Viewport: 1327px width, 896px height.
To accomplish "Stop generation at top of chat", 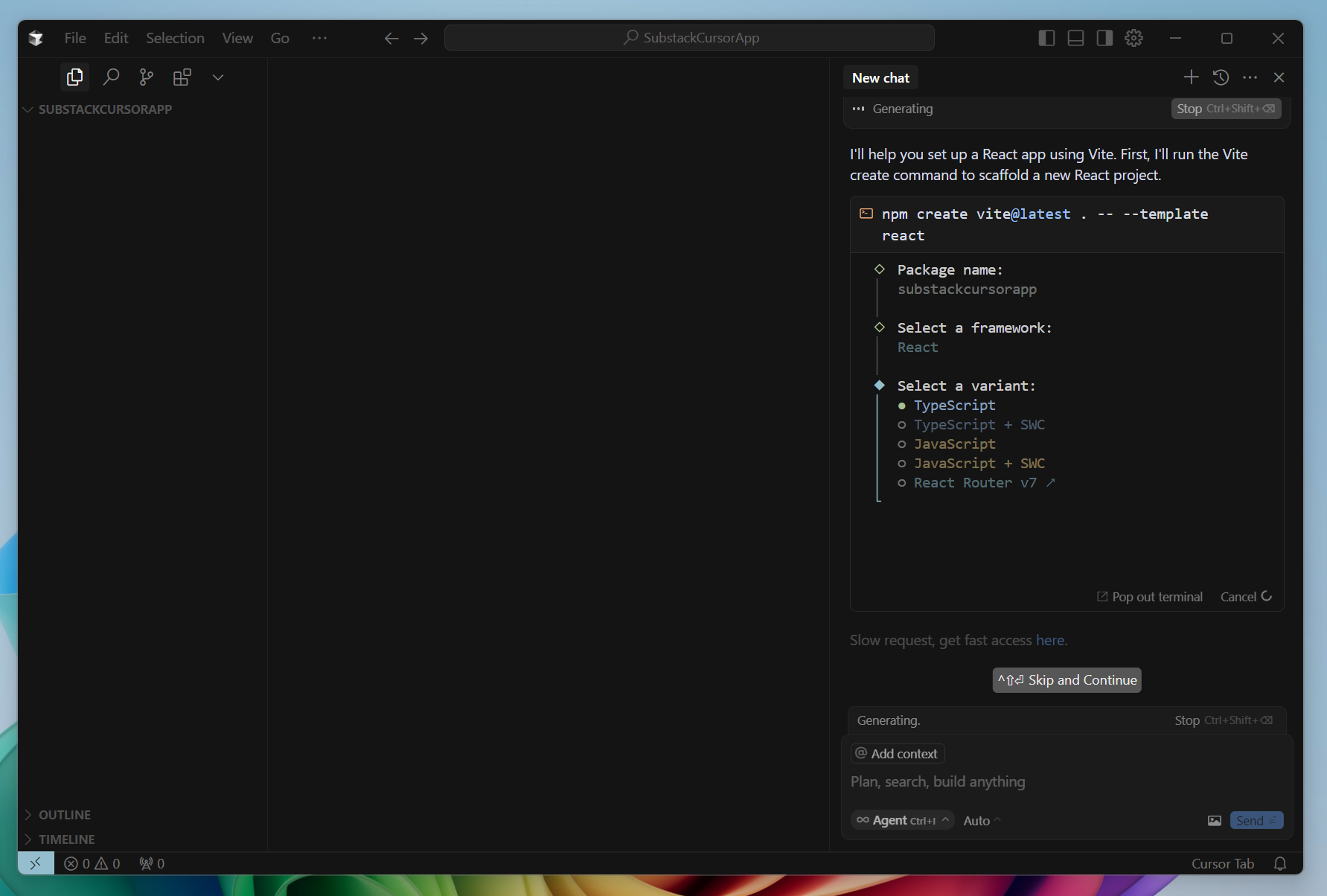I will point(1226,109).
